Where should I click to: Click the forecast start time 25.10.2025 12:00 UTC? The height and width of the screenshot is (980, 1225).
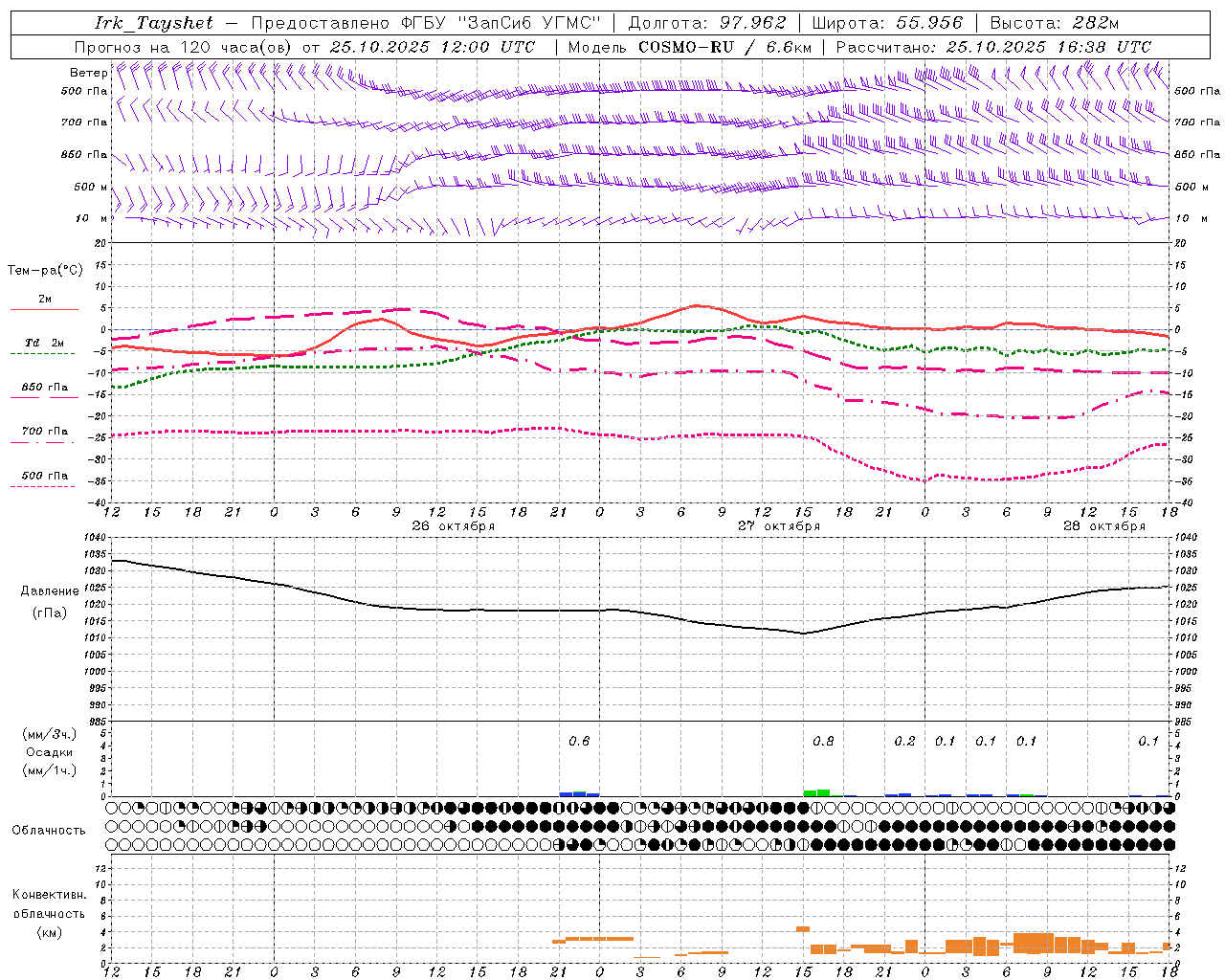click(433, 47)
